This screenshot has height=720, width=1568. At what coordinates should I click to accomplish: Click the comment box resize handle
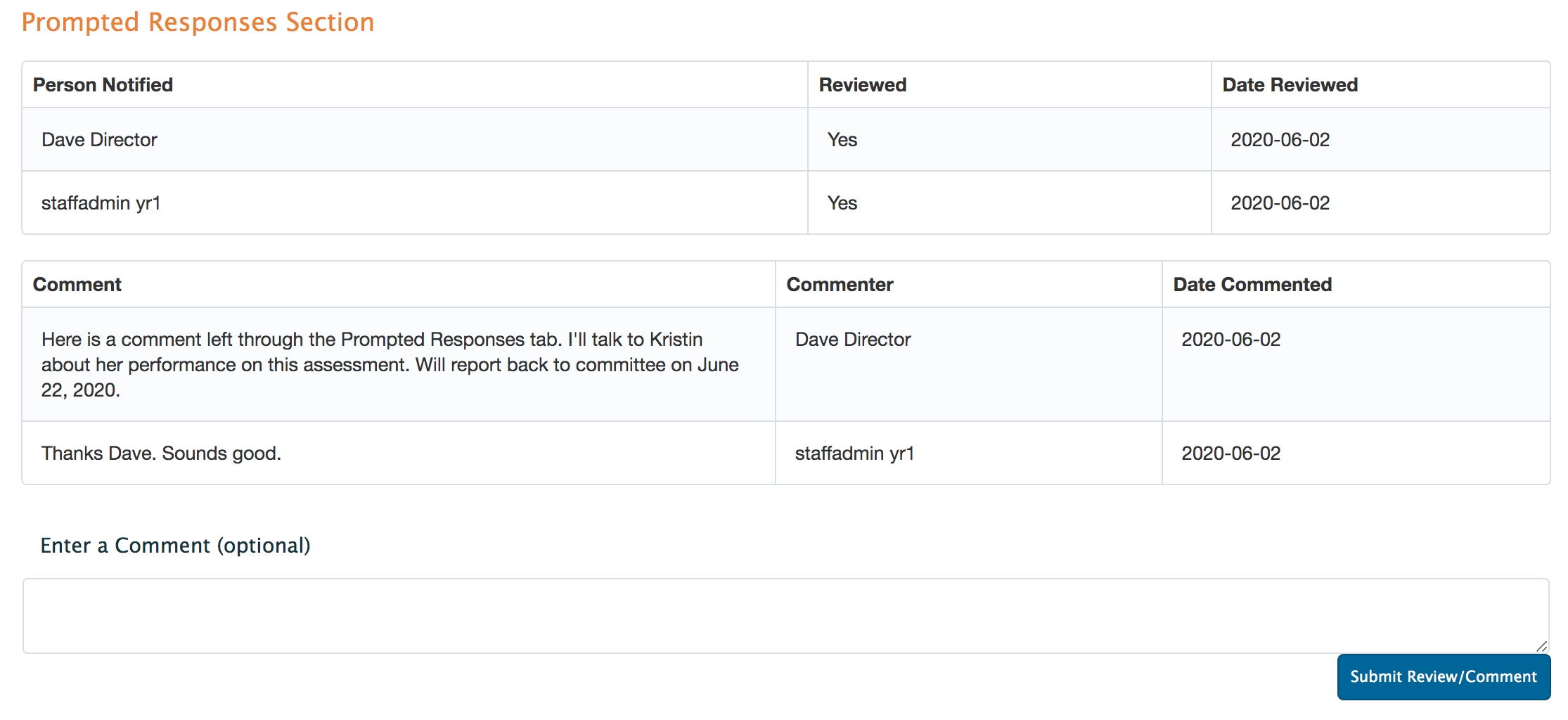point(1541,646)
